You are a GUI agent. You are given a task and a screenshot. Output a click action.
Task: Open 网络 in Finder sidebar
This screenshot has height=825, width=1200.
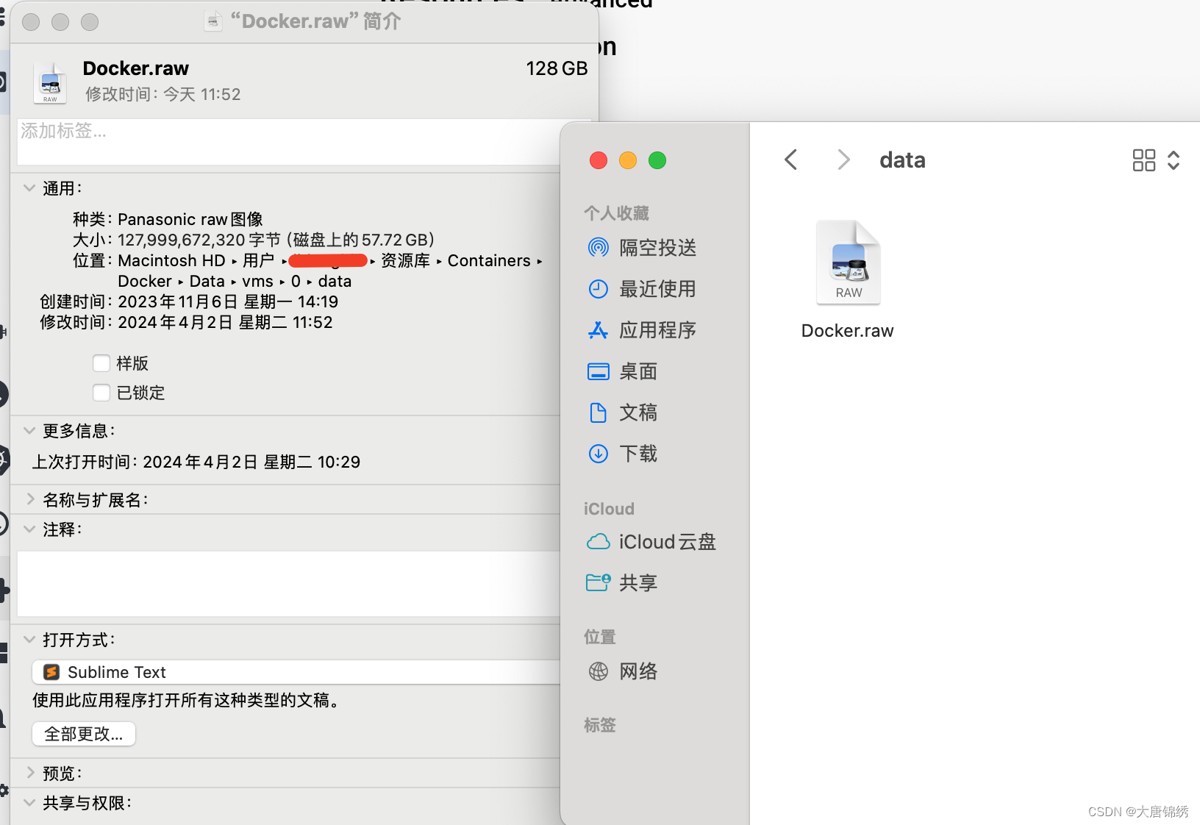pyautogui.click(x=638, y=672)
